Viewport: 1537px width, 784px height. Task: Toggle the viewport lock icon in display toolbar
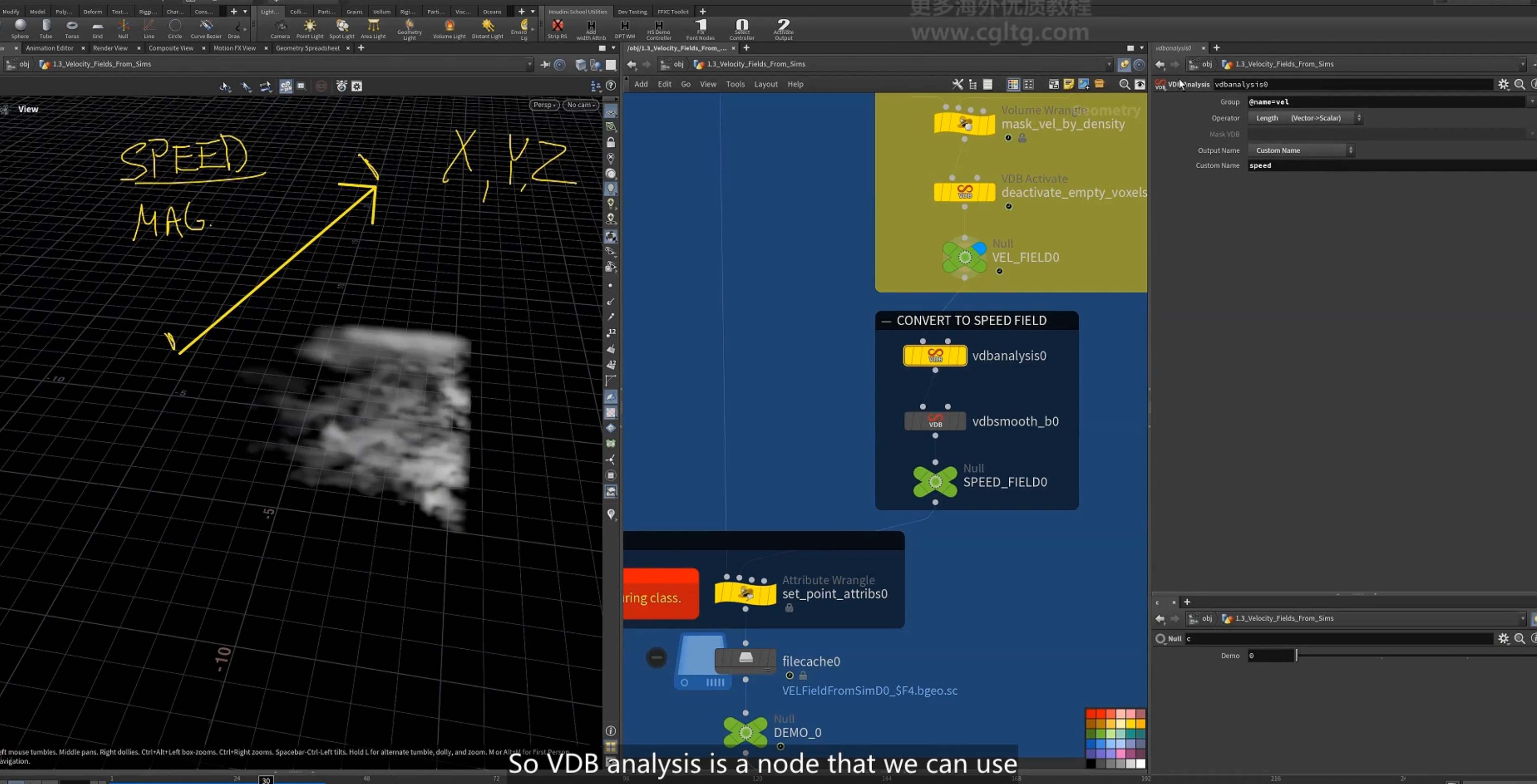coord(611,143)
